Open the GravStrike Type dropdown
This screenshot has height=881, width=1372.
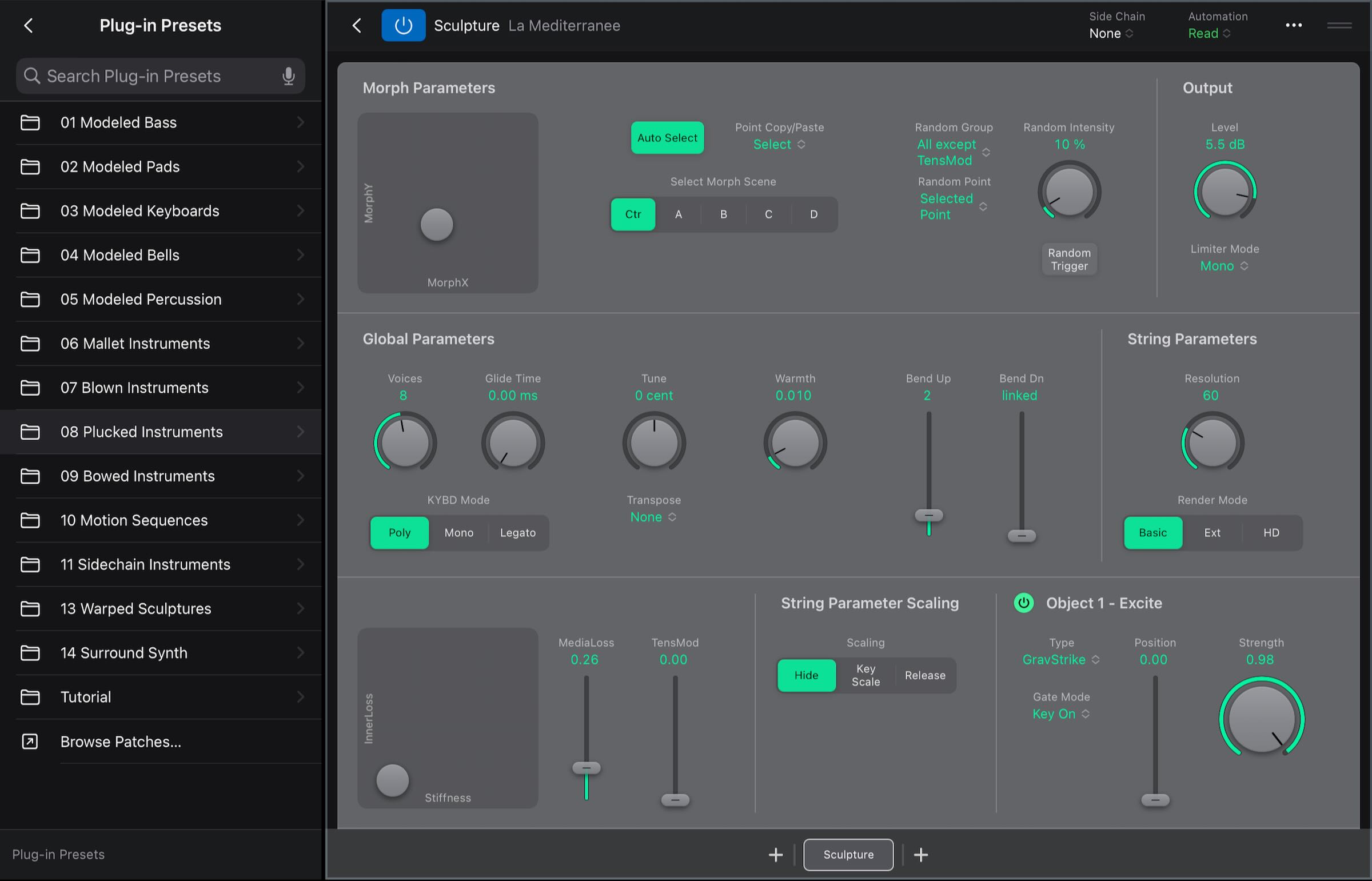click(x=1060, y=660)
